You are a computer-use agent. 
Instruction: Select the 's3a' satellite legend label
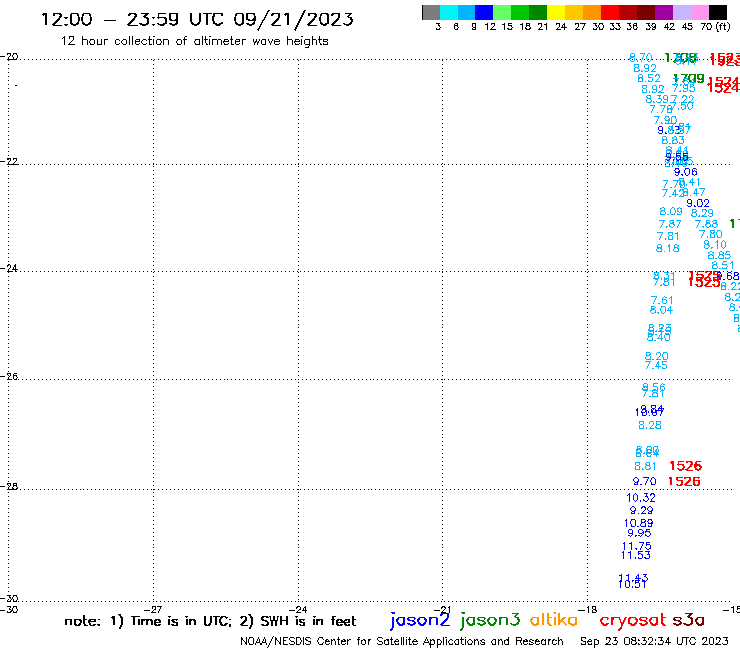pos(688,620)
